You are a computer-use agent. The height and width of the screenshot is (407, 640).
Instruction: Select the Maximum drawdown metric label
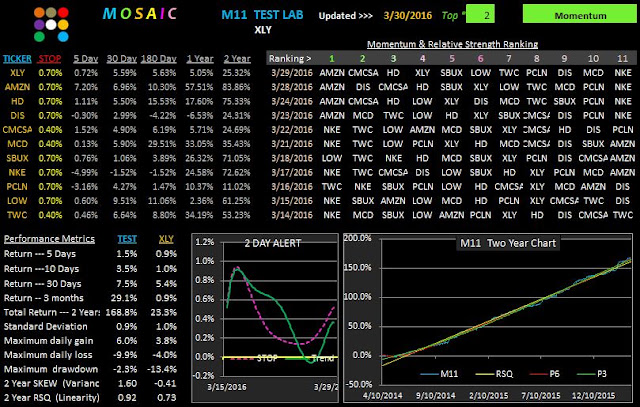click(x=51, y=369)
